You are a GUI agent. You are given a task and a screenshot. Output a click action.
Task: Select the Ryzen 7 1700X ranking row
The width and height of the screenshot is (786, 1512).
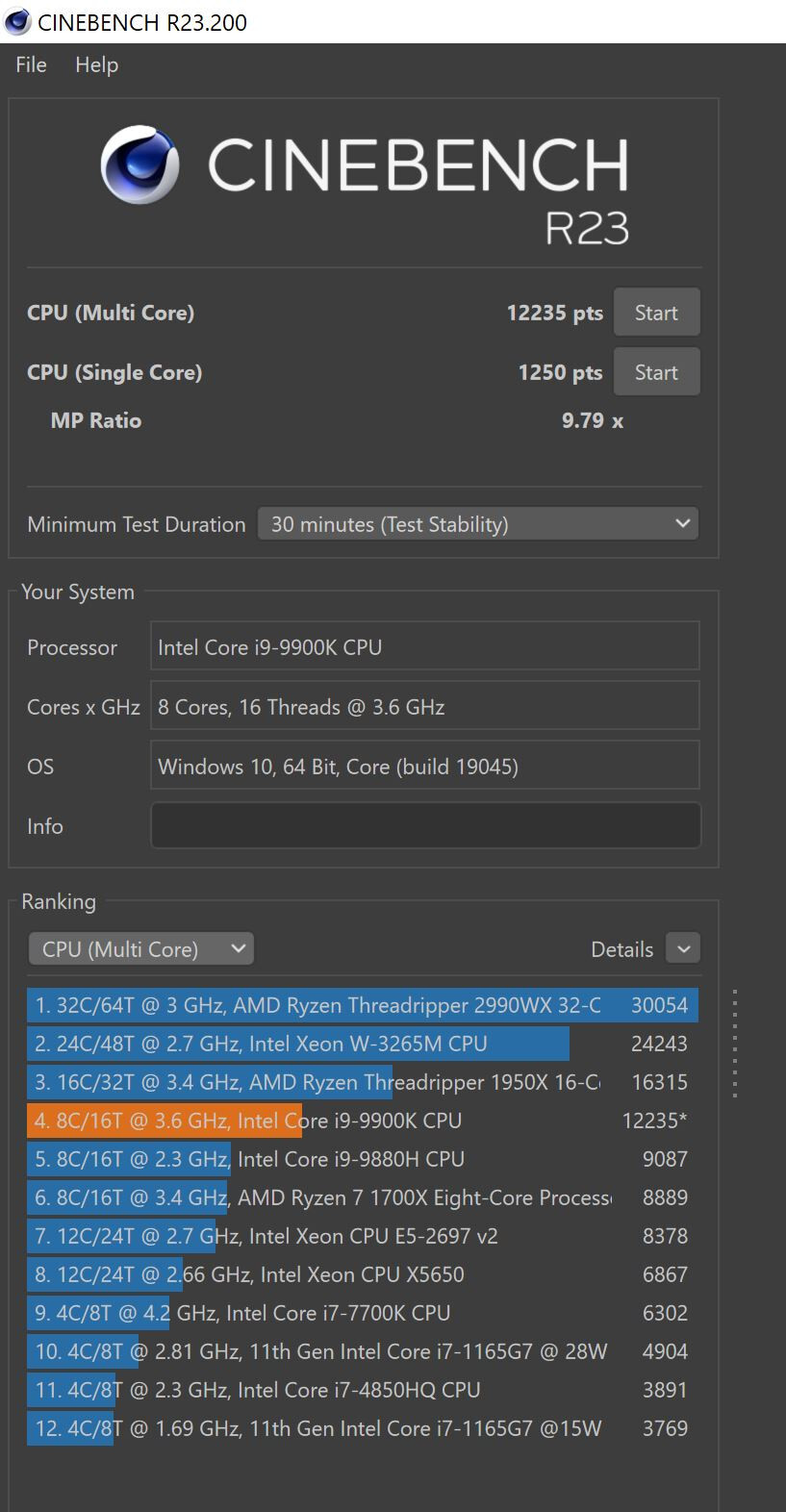tap(362, 1197)
